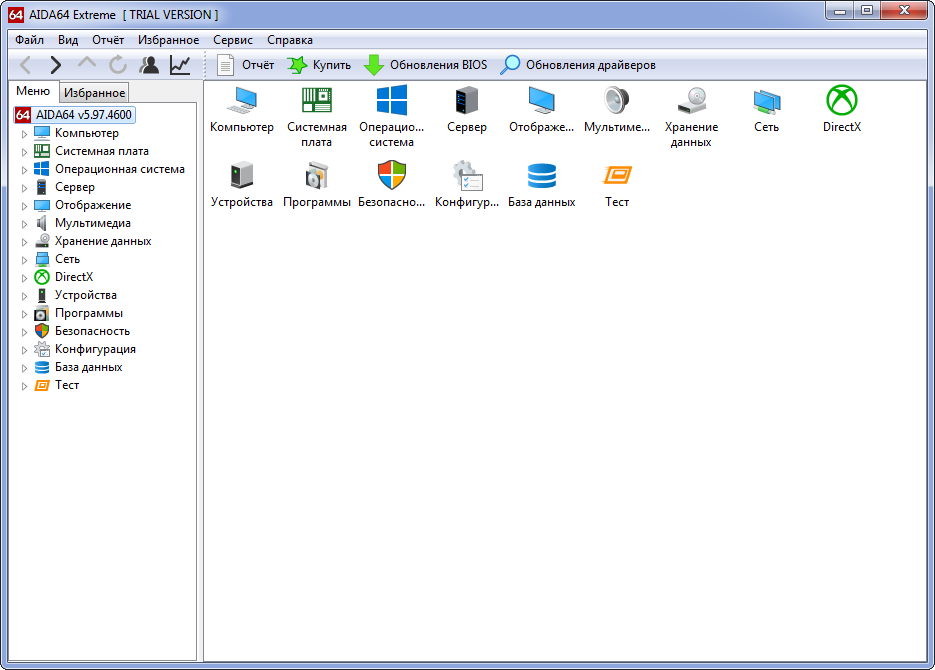Image resolution: width=935 pixels, height=670 pixels.
Task: Open the Системная плата icon in main panel
Action: click(x=316, y=101)
